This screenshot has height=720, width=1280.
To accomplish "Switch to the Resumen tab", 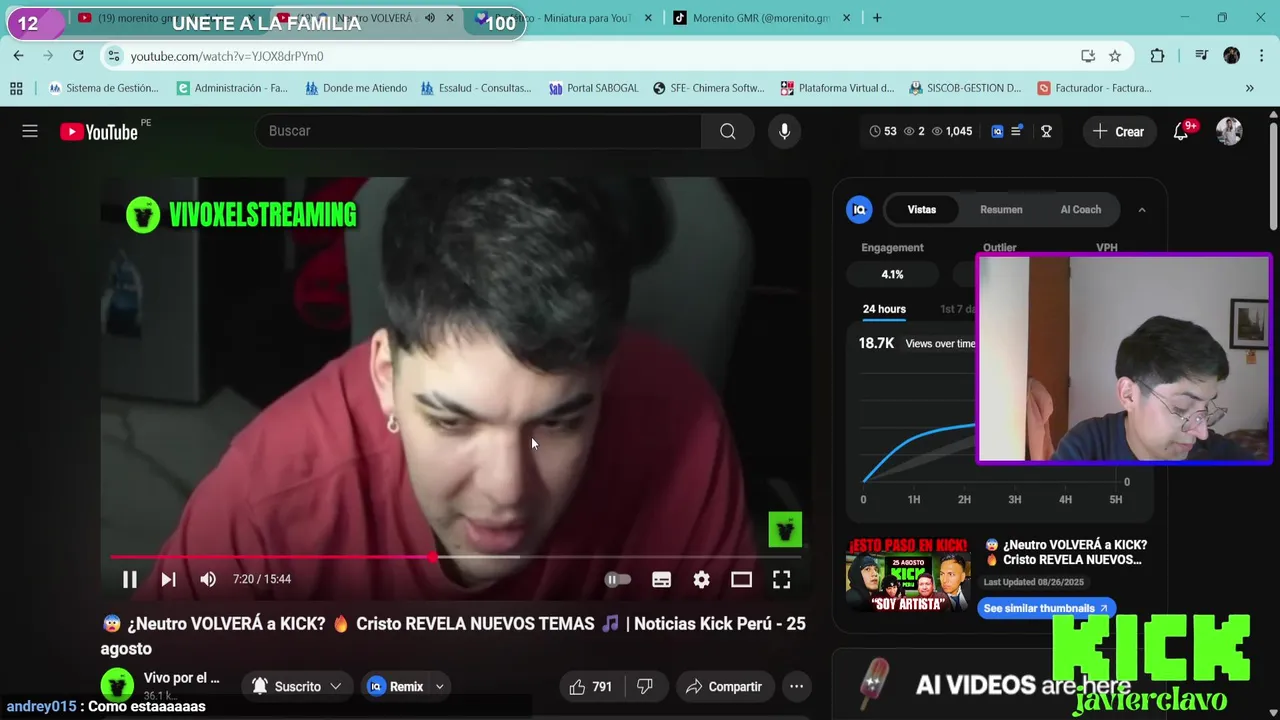I will [x=1001, y=209].
